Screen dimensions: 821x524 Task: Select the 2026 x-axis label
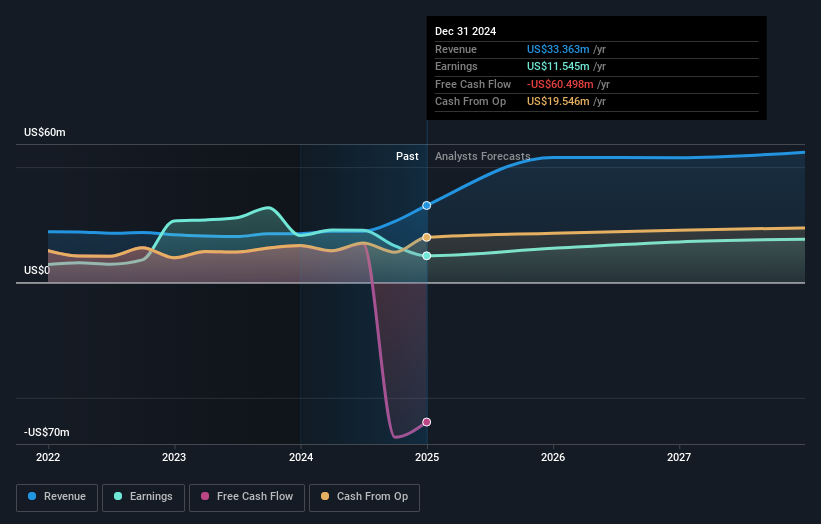point(553,457)
